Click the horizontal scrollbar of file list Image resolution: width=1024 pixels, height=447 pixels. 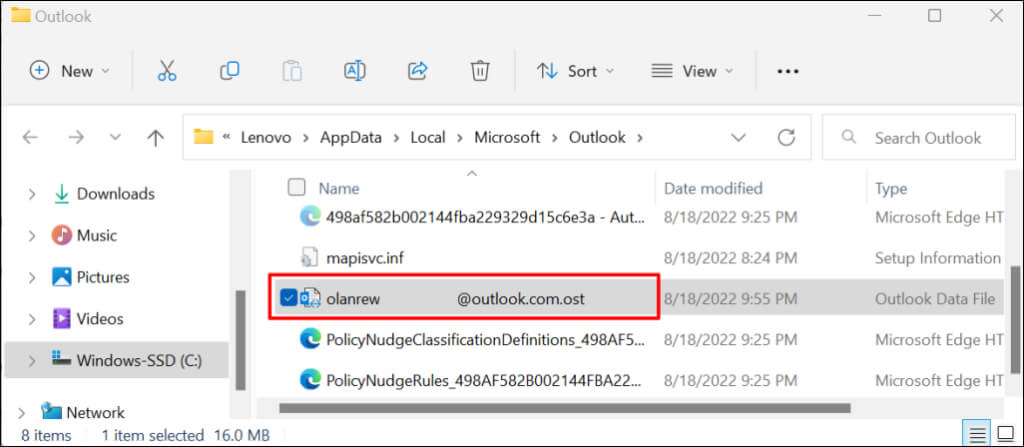(x=565, y=408)
